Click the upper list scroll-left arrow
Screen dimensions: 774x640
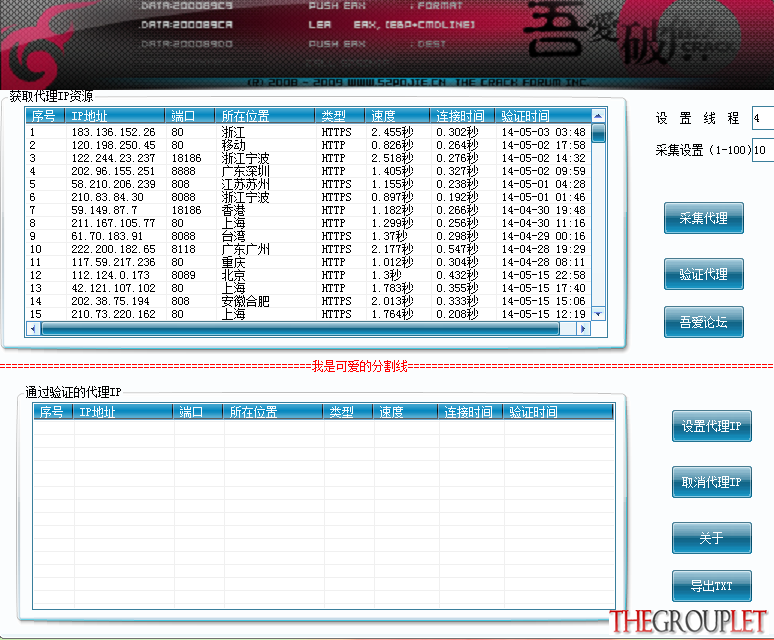33,329
